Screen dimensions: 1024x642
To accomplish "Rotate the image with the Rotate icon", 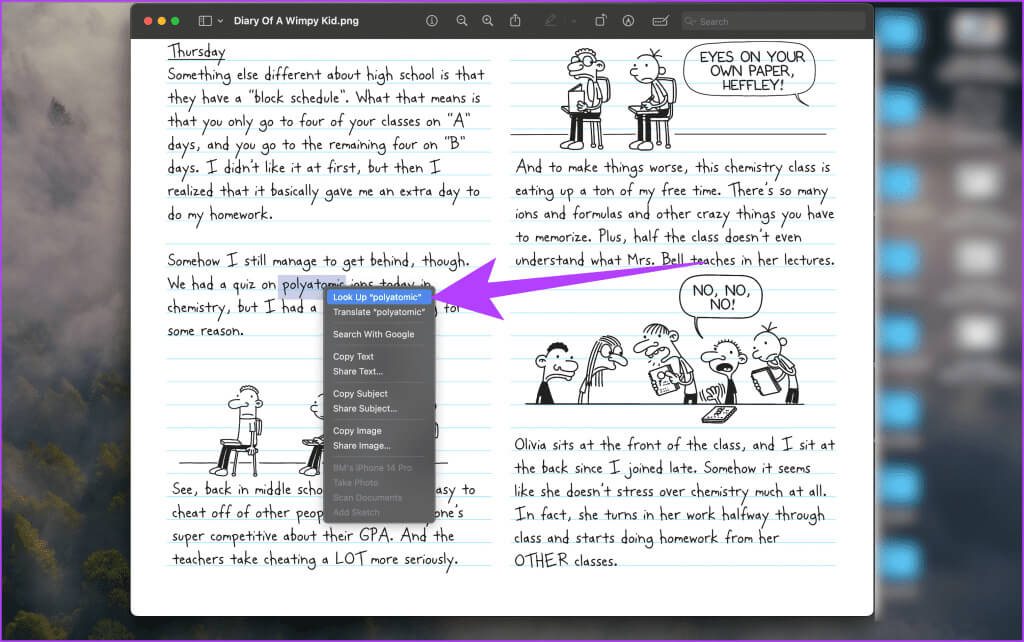I will point(600,21).
